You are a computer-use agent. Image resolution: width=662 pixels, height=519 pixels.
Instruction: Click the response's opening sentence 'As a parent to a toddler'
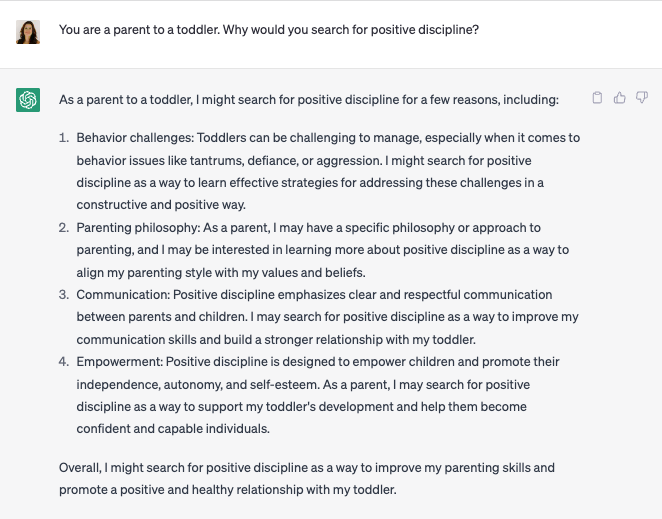308,100
